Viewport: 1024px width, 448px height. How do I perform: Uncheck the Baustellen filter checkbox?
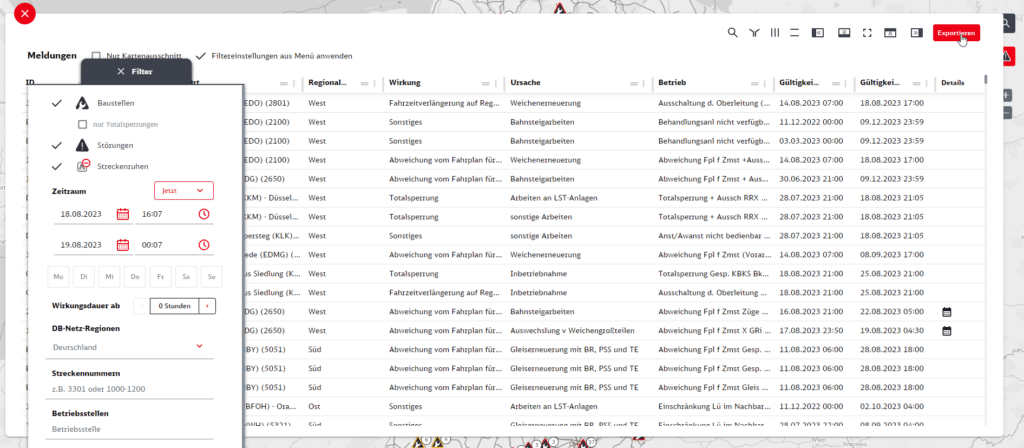pyautogui.click(x=57, y=103)
